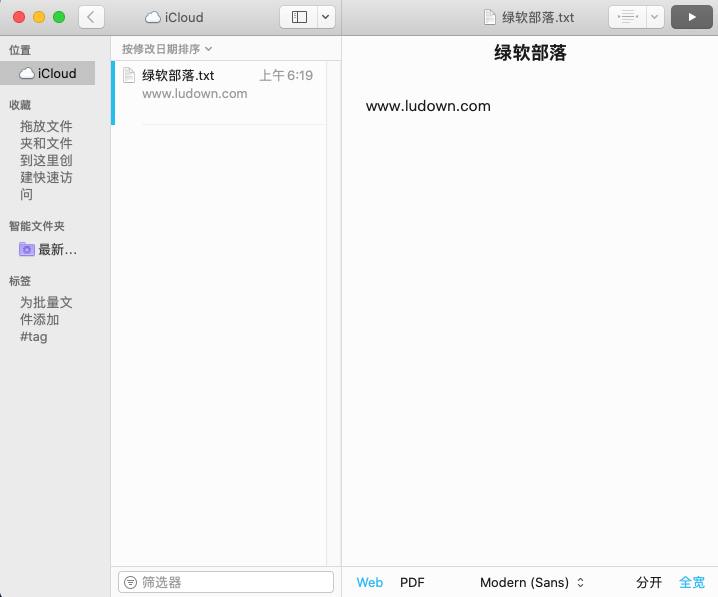Switch to the Web preview mode
The height and width of the screenshot is (597, 718).
(x=370, y=582)
